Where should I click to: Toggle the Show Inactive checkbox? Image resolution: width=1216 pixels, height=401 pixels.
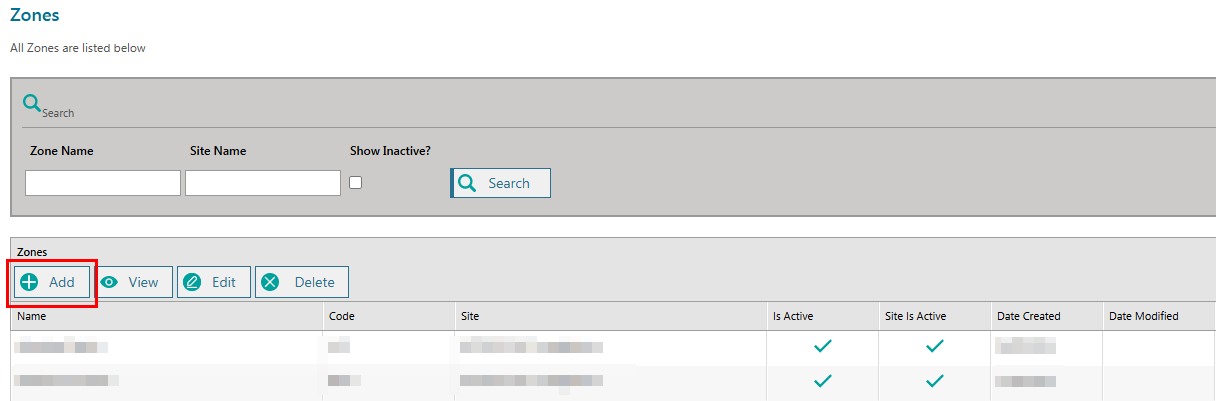tap(355, 182)
